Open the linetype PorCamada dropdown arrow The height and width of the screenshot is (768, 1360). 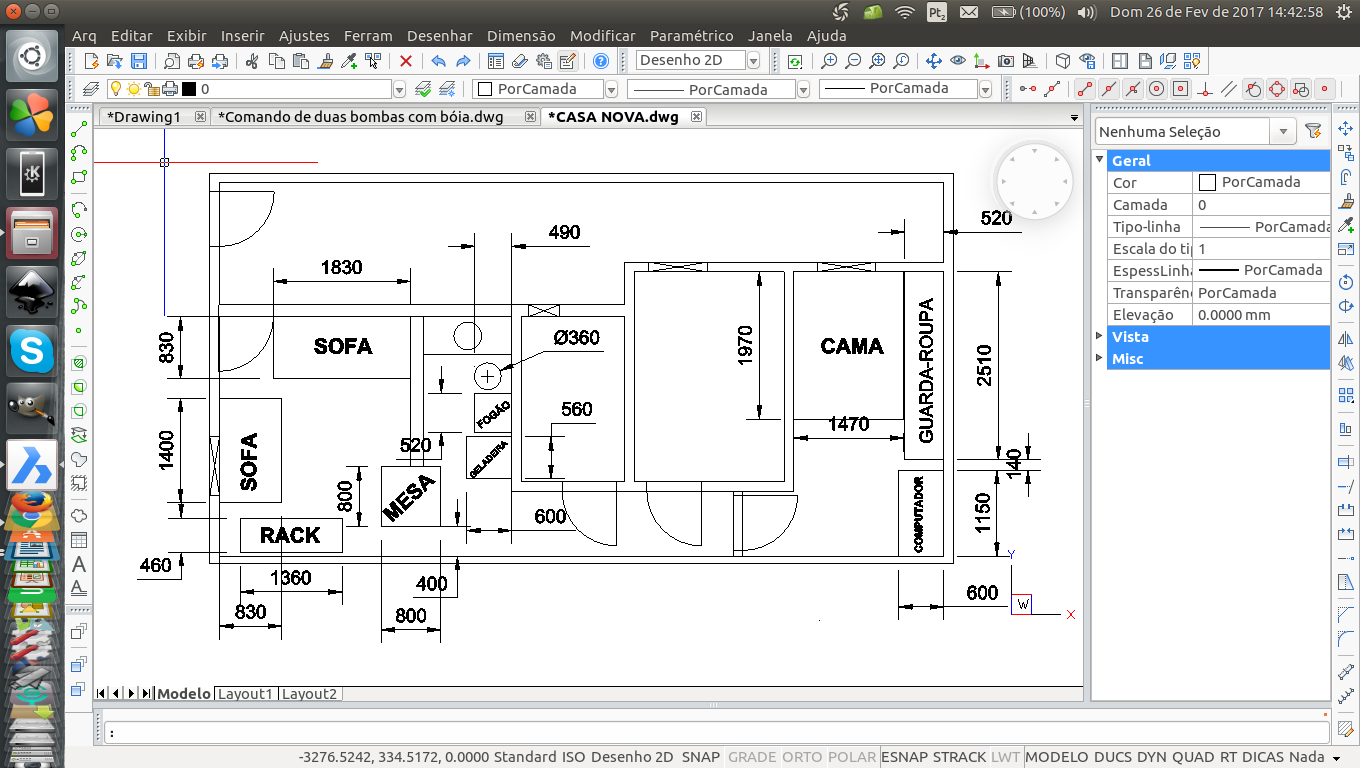[x=803, y=89]
